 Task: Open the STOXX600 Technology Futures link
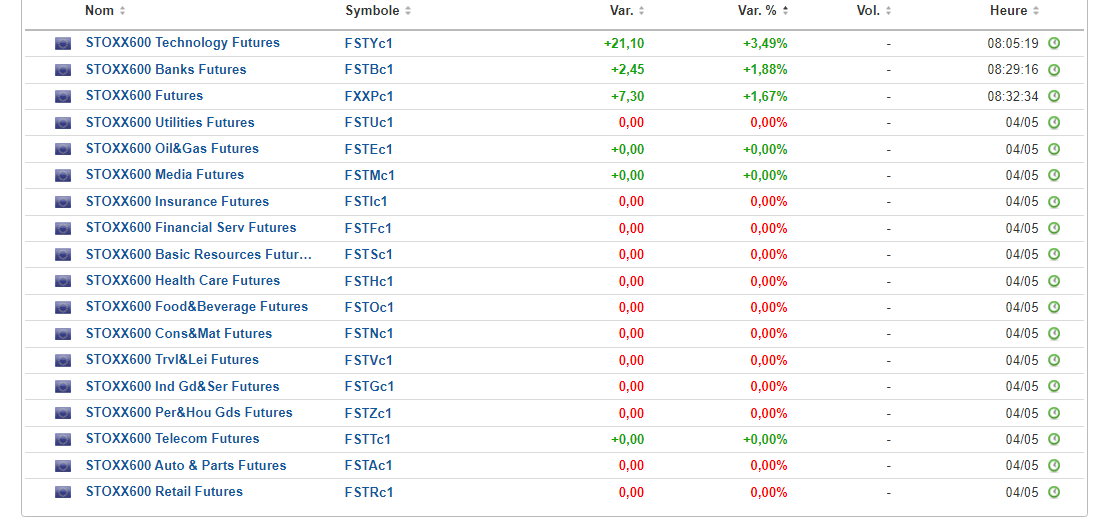coord(183,43)
